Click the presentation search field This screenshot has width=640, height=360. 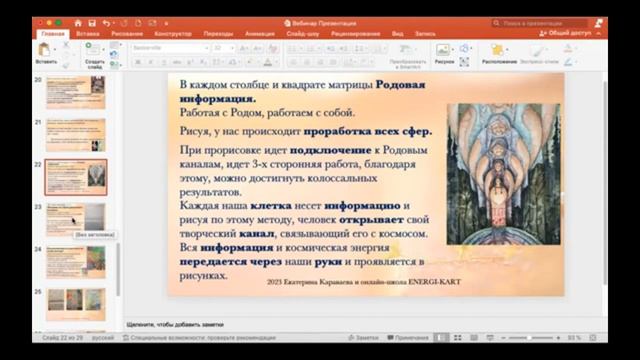540,23
